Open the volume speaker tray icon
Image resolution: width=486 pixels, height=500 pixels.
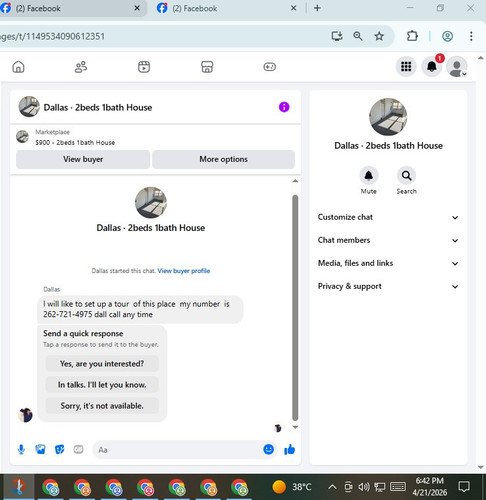[363, 487]
